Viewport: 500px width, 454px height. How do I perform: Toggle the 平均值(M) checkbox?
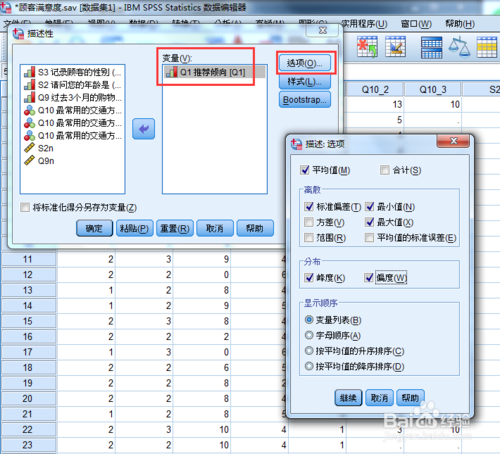(305, 170)
